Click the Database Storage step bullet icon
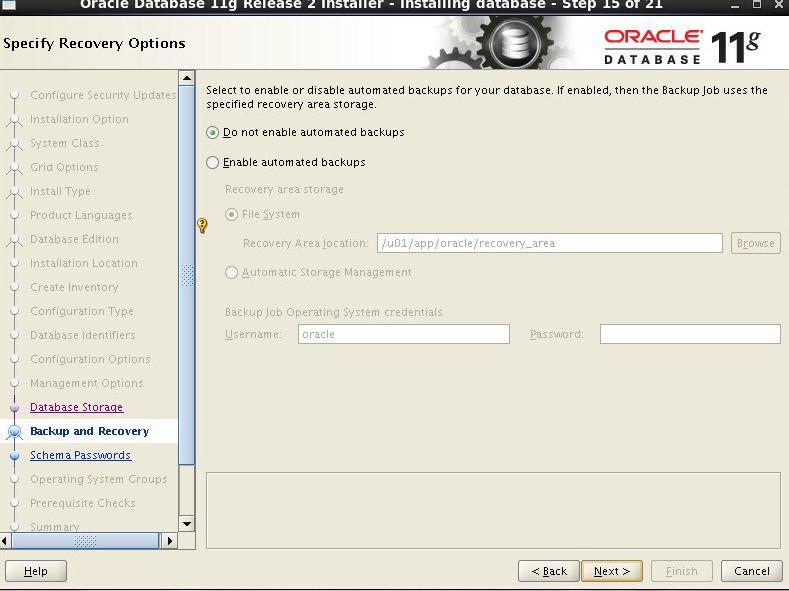This screenshot has width=789, height=591. [15, 407]
